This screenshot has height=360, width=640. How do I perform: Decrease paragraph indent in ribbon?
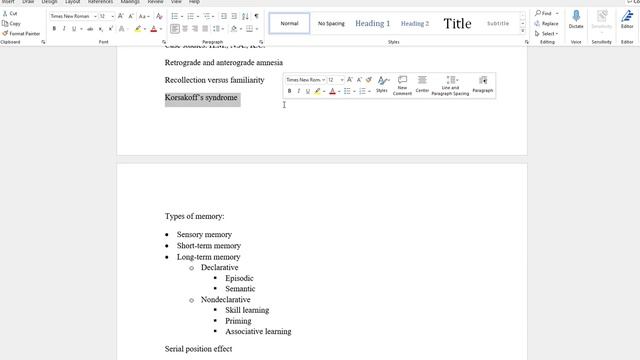pyautogui.click(x=224, y=16)
